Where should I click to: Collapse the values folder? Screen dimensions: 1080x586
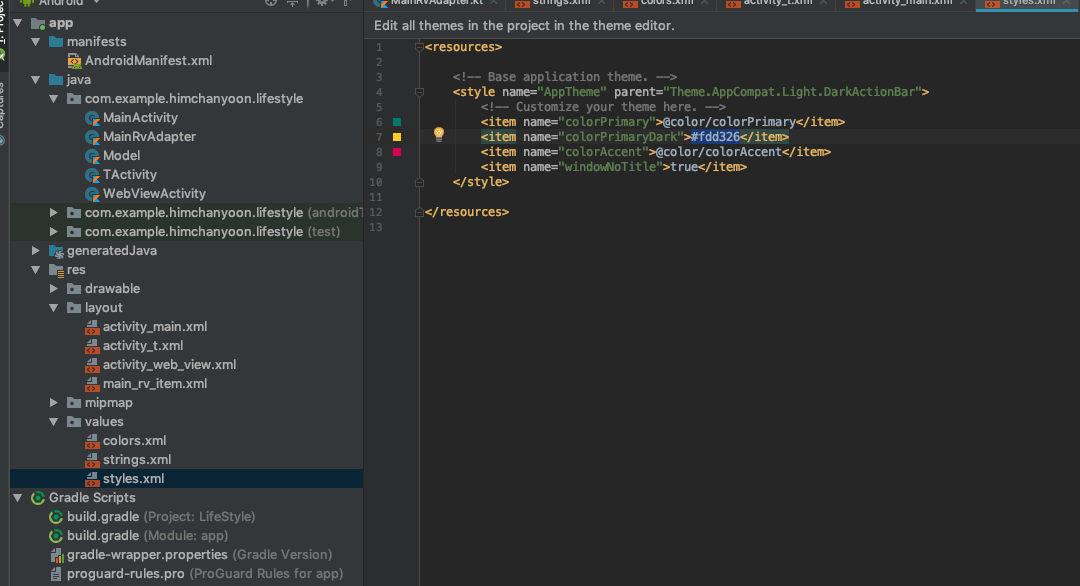coord(54,421)
